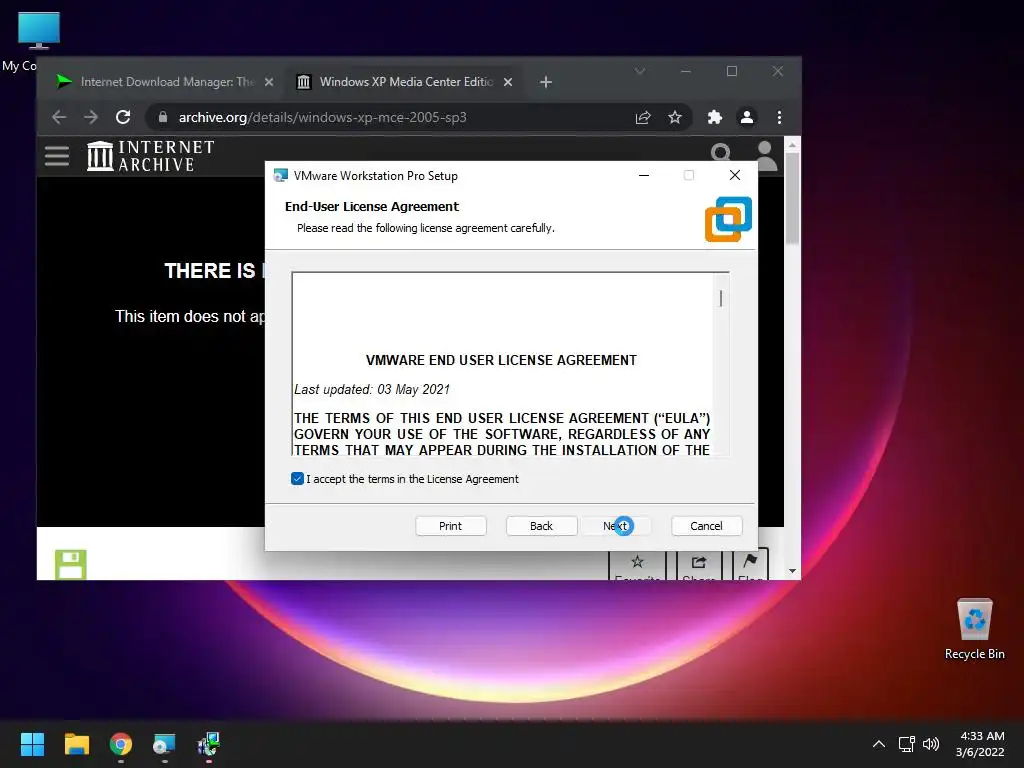Switch to Internet Download Manager tab

166,82
